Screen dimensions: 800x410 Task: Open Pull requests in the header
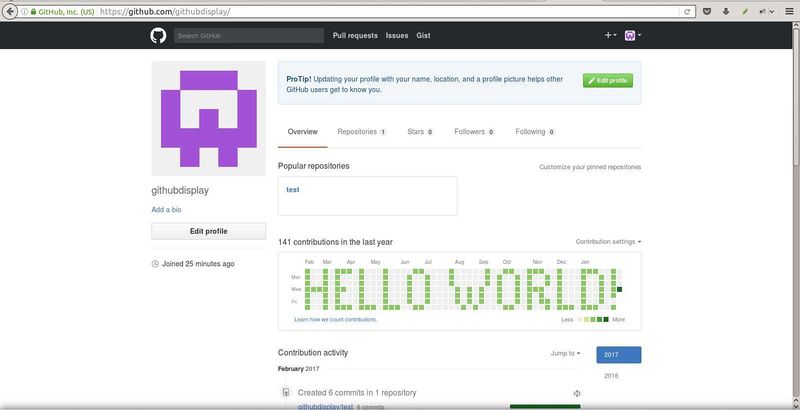click(x=355, y=35)
